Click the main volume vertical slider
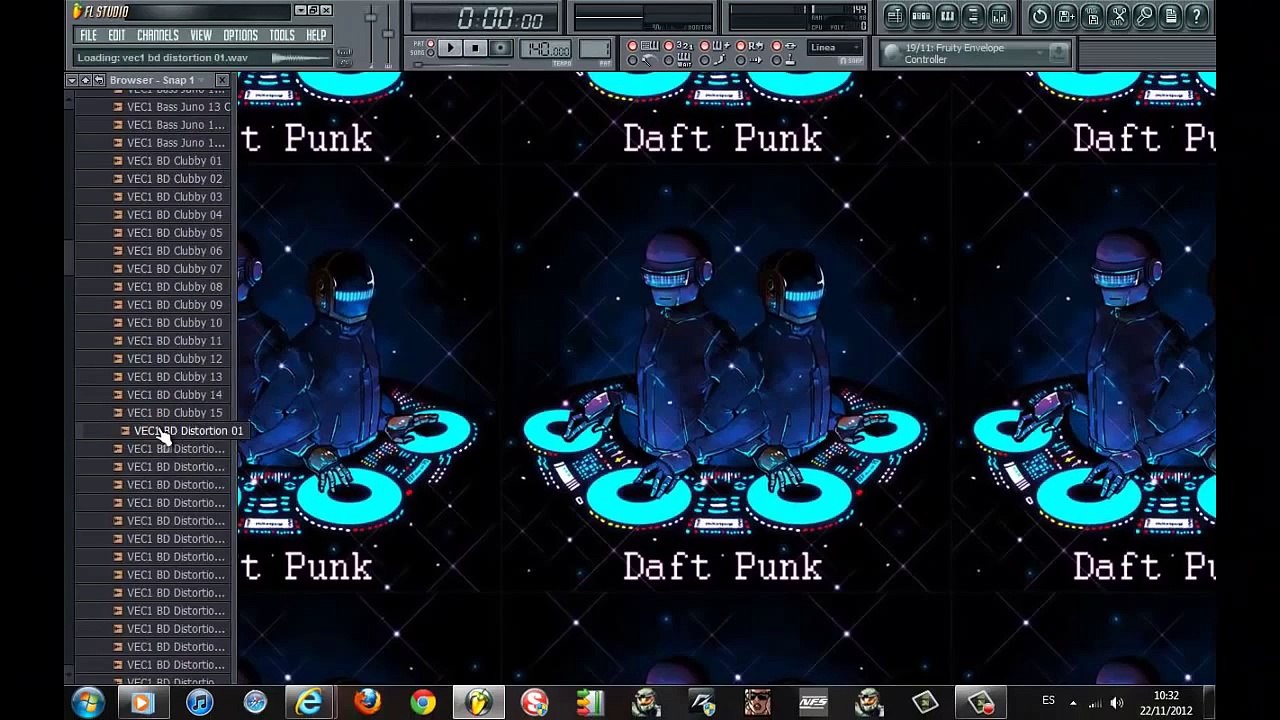This screenshot has width=1280, height=720. 370,35
